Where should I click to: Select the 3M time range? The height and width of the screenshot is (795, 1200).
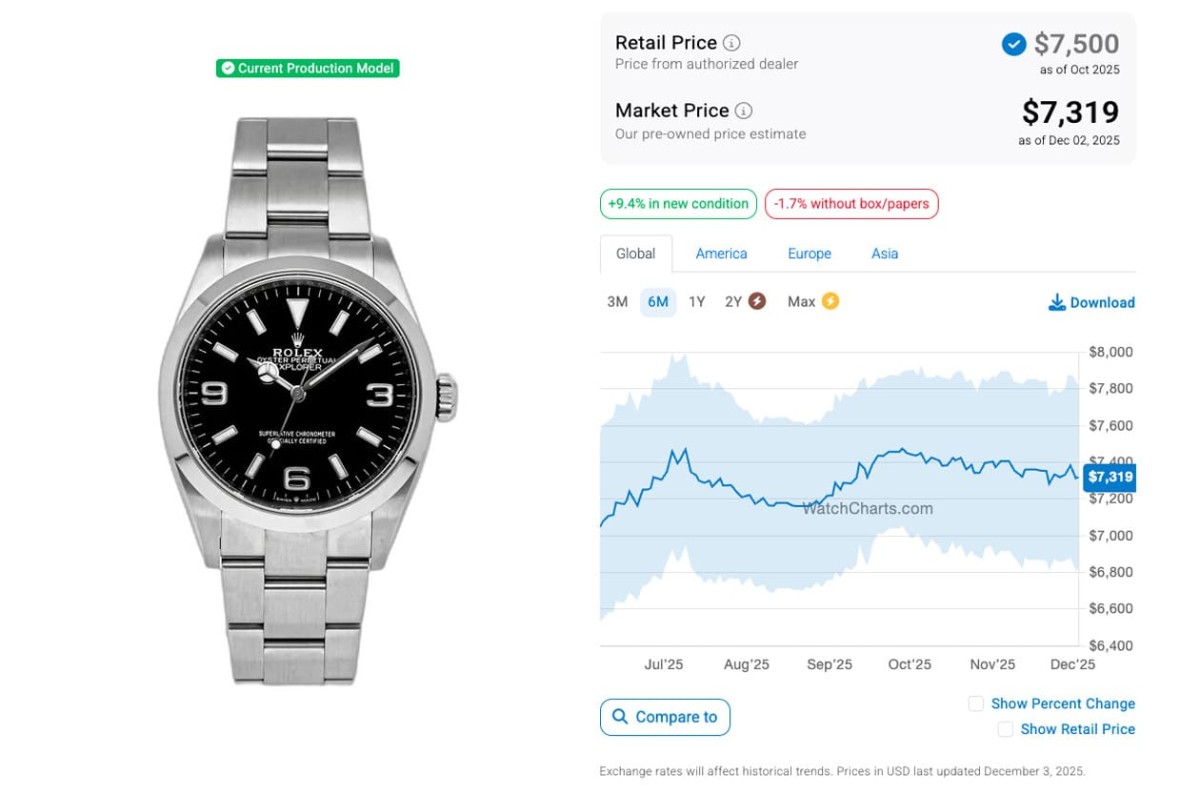click(617, 302)
